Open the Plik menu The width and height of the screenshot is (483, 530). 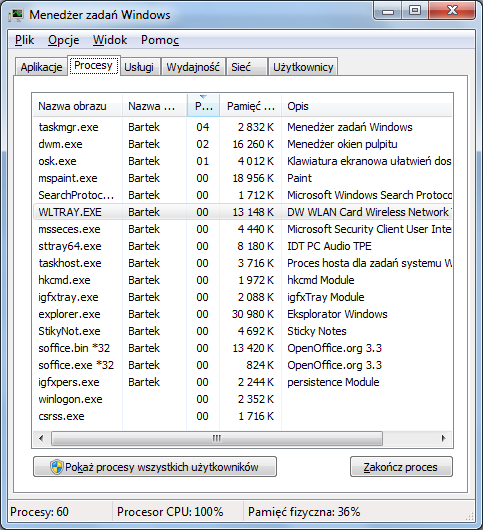pos(24,40)
